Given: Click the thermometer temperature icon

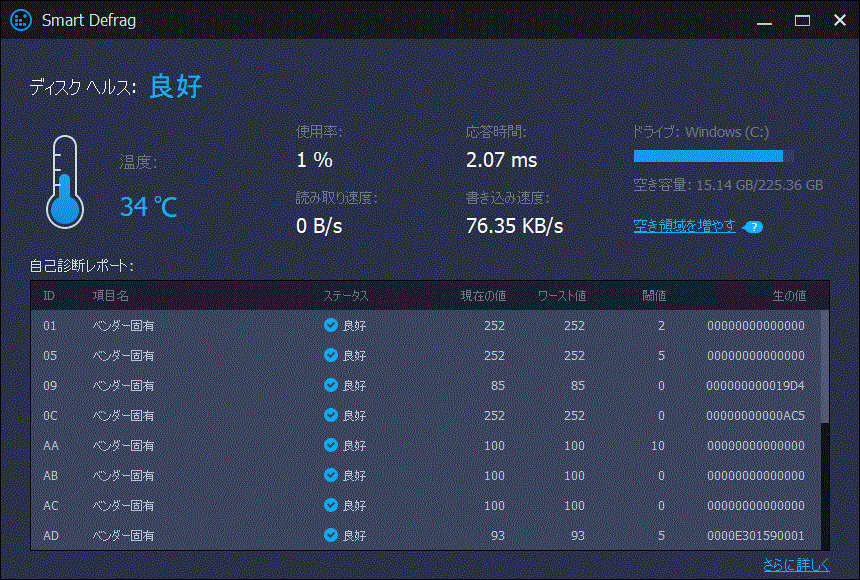Looking at the screenshot, I should (65, 182).
